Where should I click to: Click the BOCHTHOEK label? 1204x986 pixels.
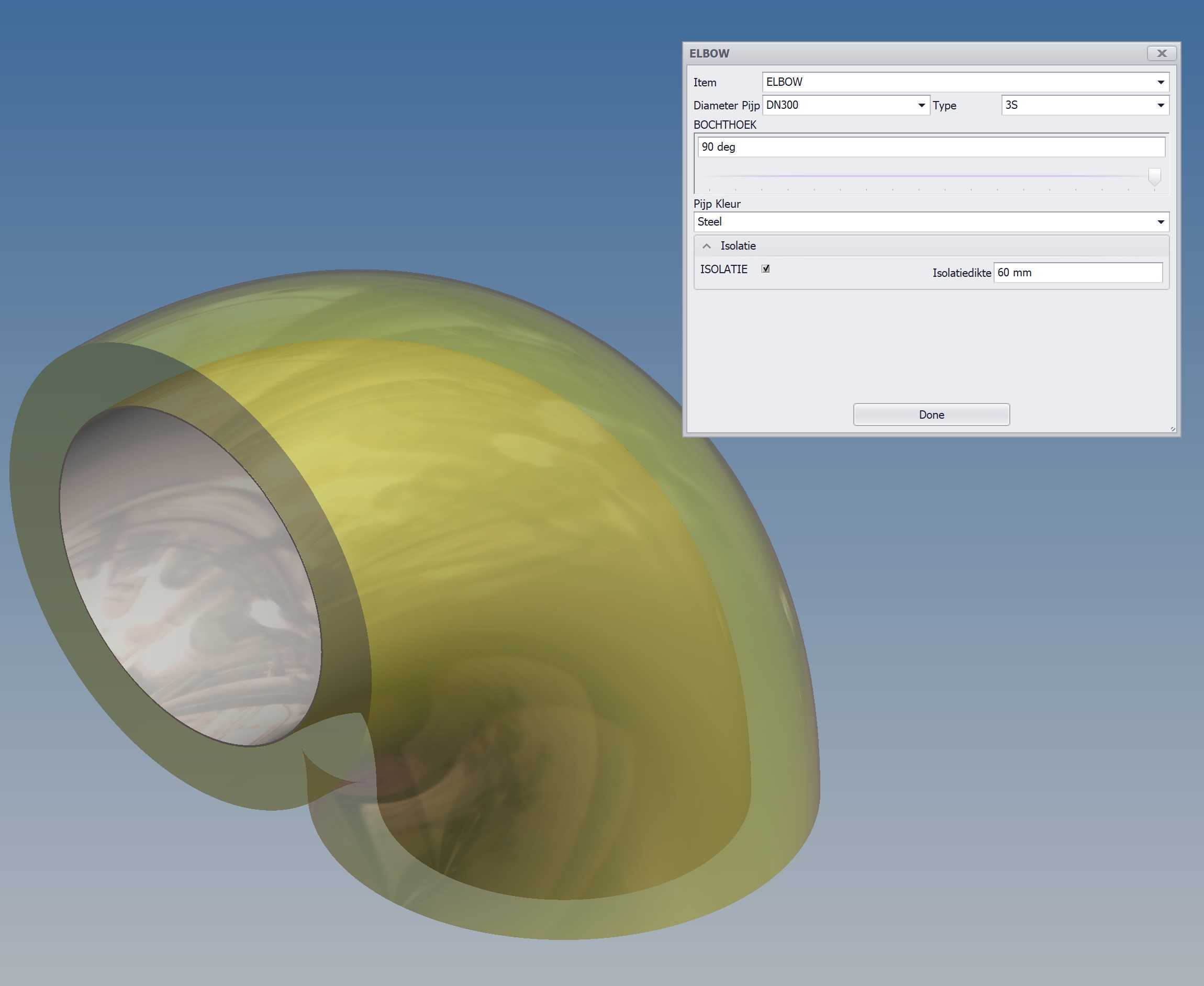pyautogui.click(x=724, y=125)
